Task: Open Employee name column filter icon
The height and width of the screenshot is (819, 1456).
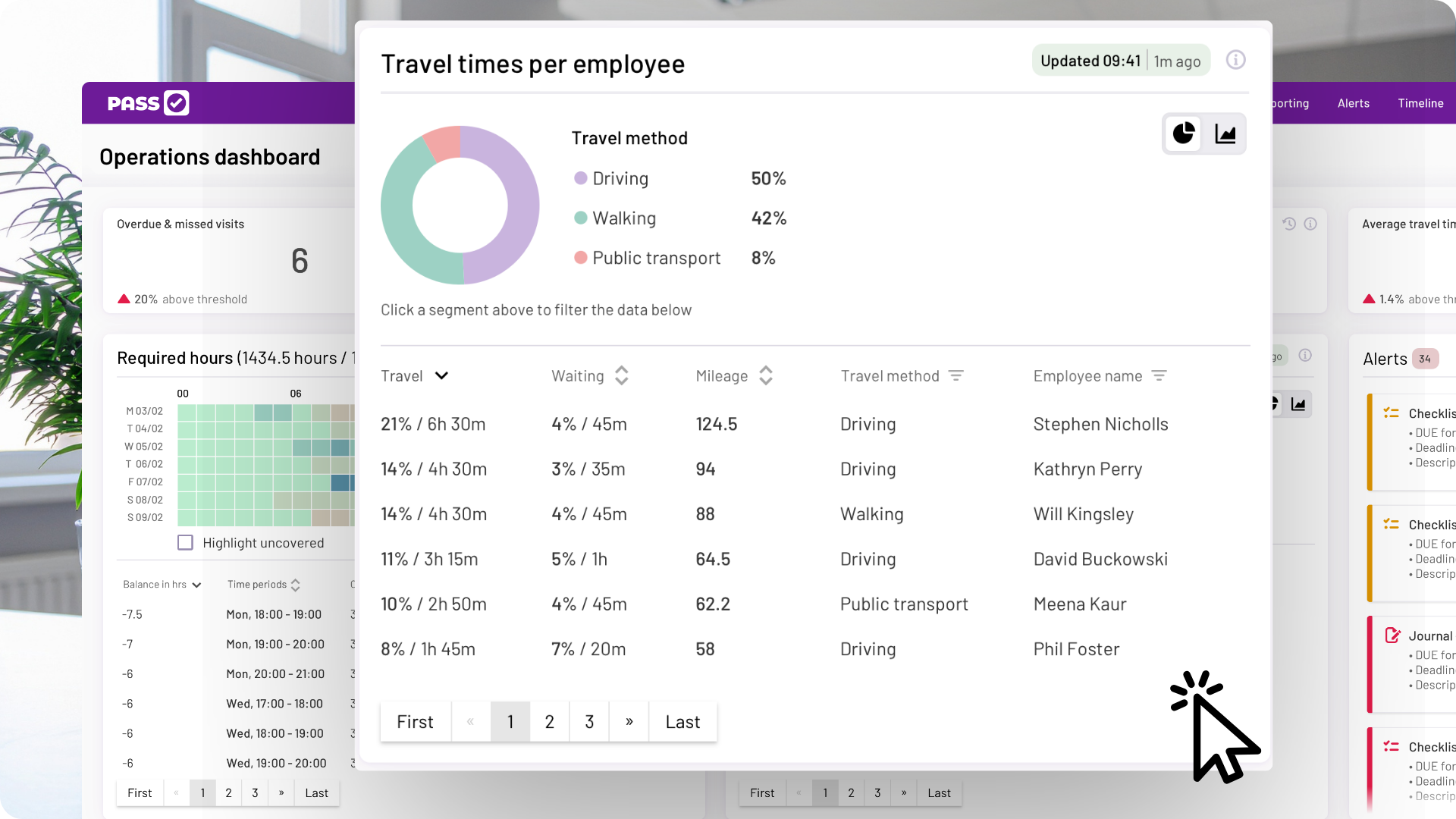Action: pos(1159,376)
